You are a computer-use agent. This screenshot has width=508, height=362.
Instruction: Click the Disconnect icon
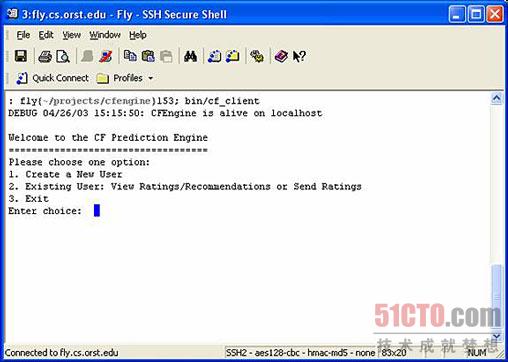pyautogui.click(x=106, y=56)
